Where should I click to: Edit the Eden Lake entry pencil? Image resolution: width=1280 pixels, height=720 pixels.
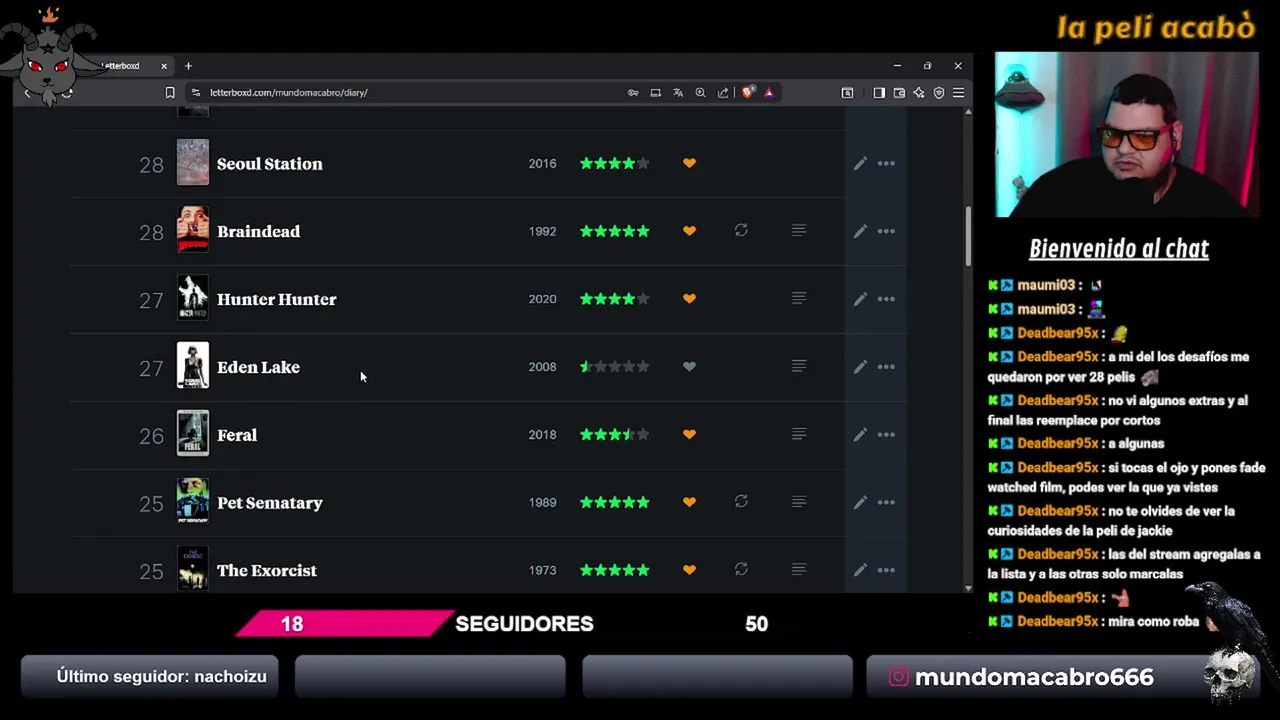point(860,367)
